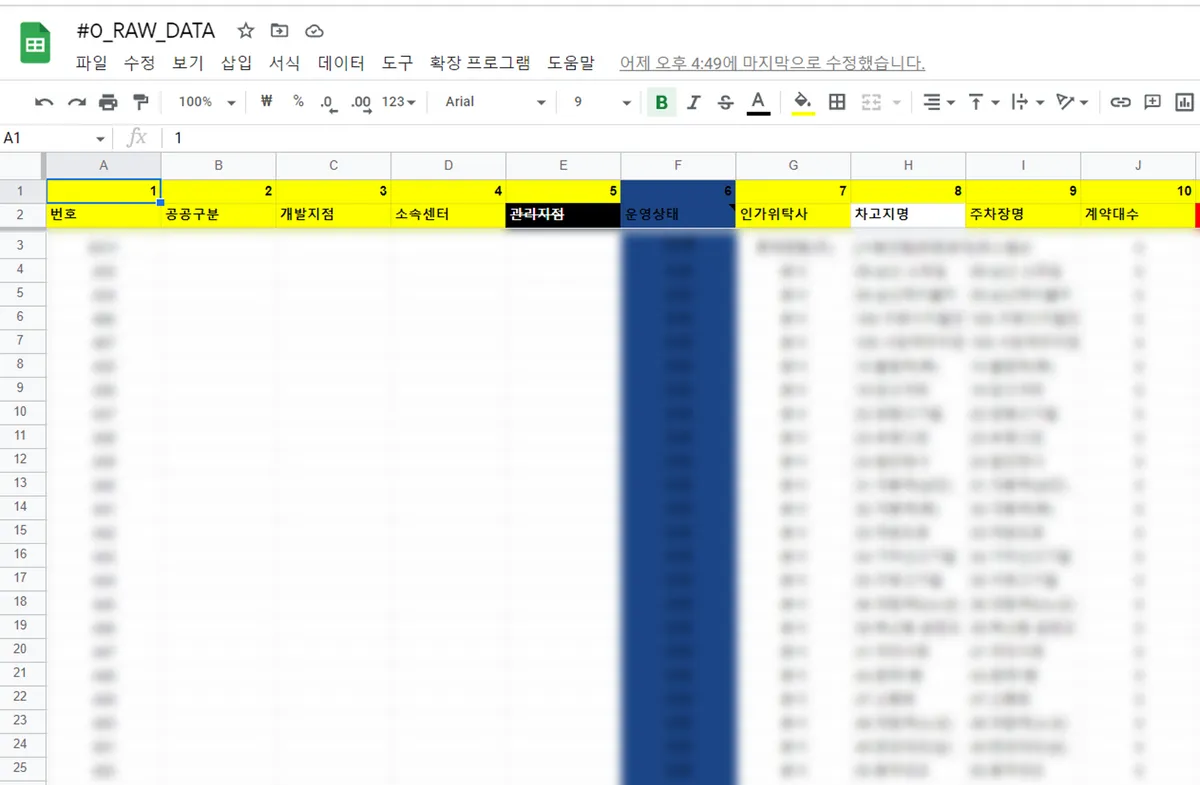Open text color picker
This screenshot has width=1200, height=785.
coord(758,102)
